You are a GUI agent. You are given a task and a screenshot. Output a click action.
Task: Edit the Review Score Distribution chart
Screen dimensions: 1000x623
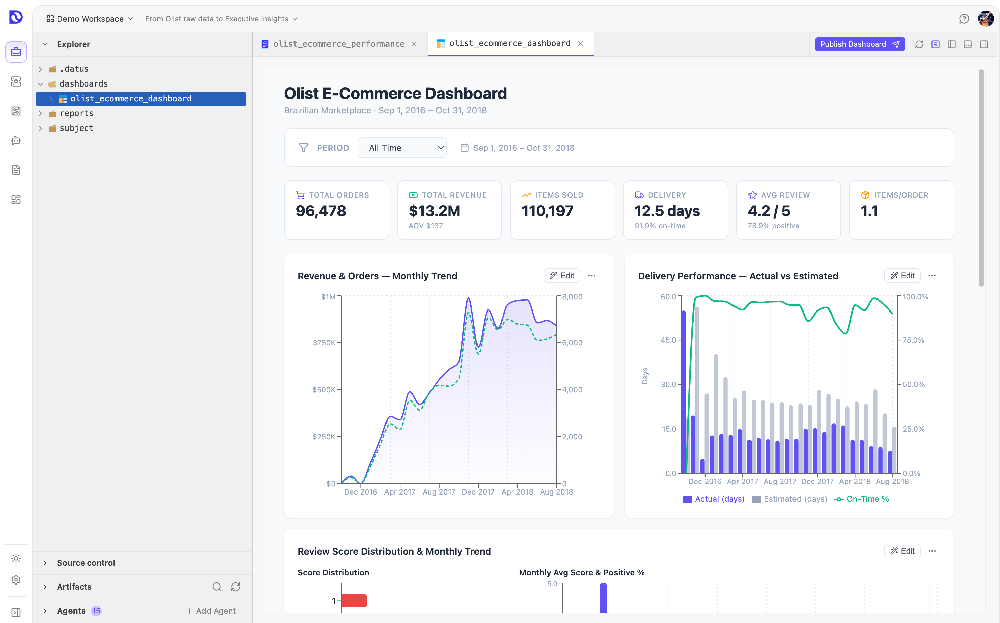pos(902,551)
